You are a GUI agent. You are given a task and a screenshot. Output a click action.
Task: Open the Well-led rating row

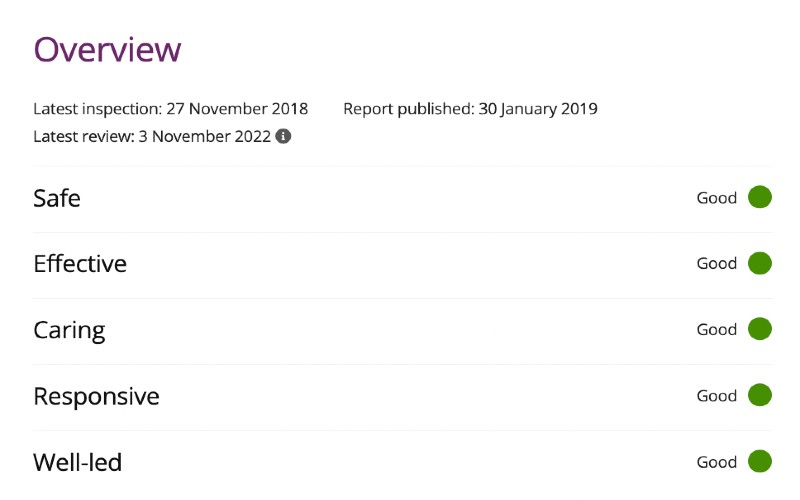point(403,463)
